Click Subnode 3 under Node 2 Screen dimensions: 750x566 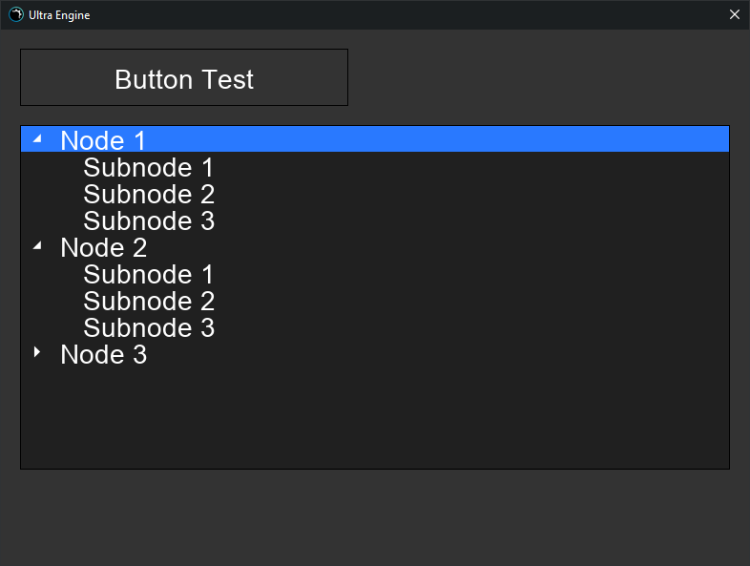(x=148, y=328)
